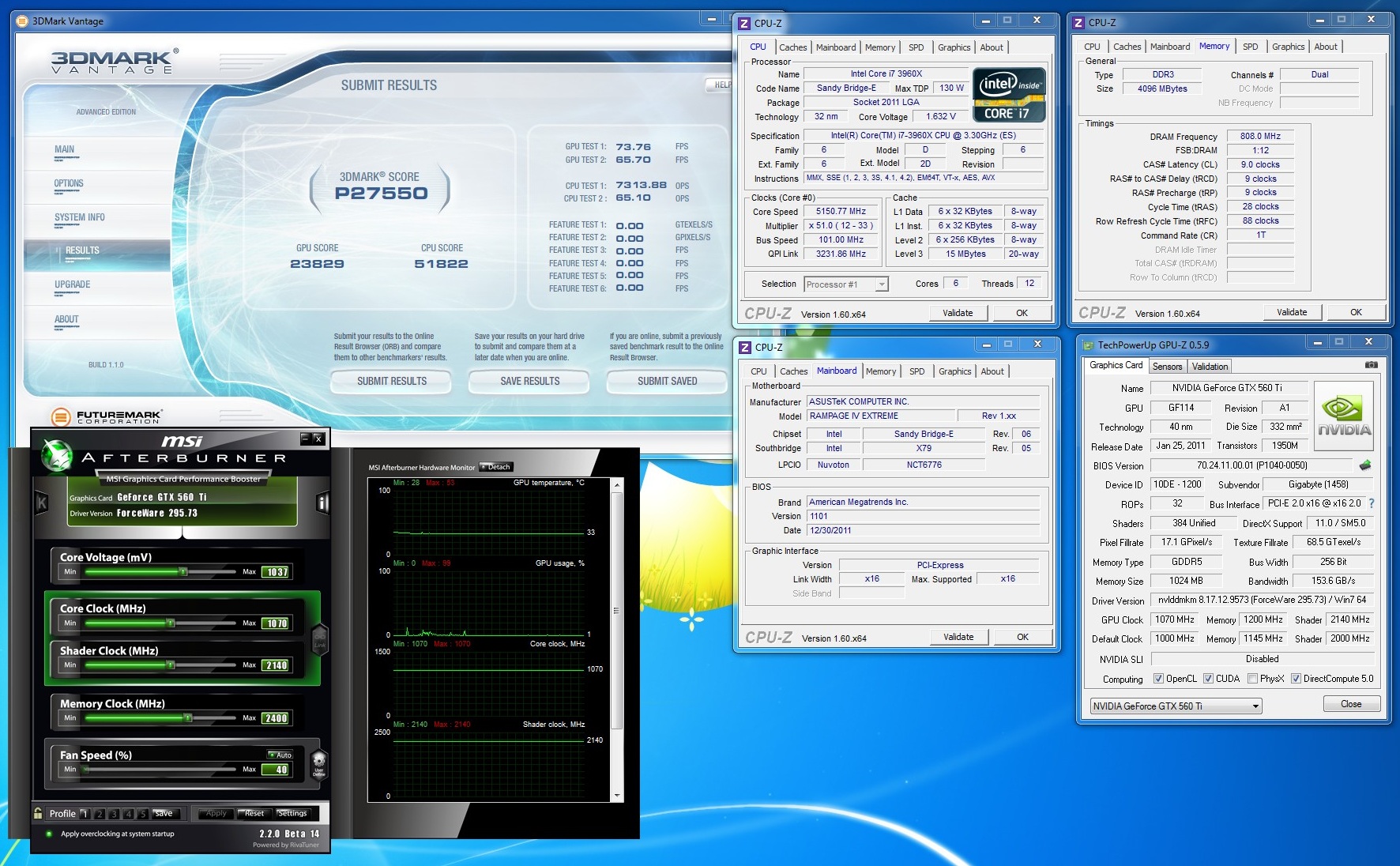Click Validate in CPU-Z CPU window

[x=958, y=313]
